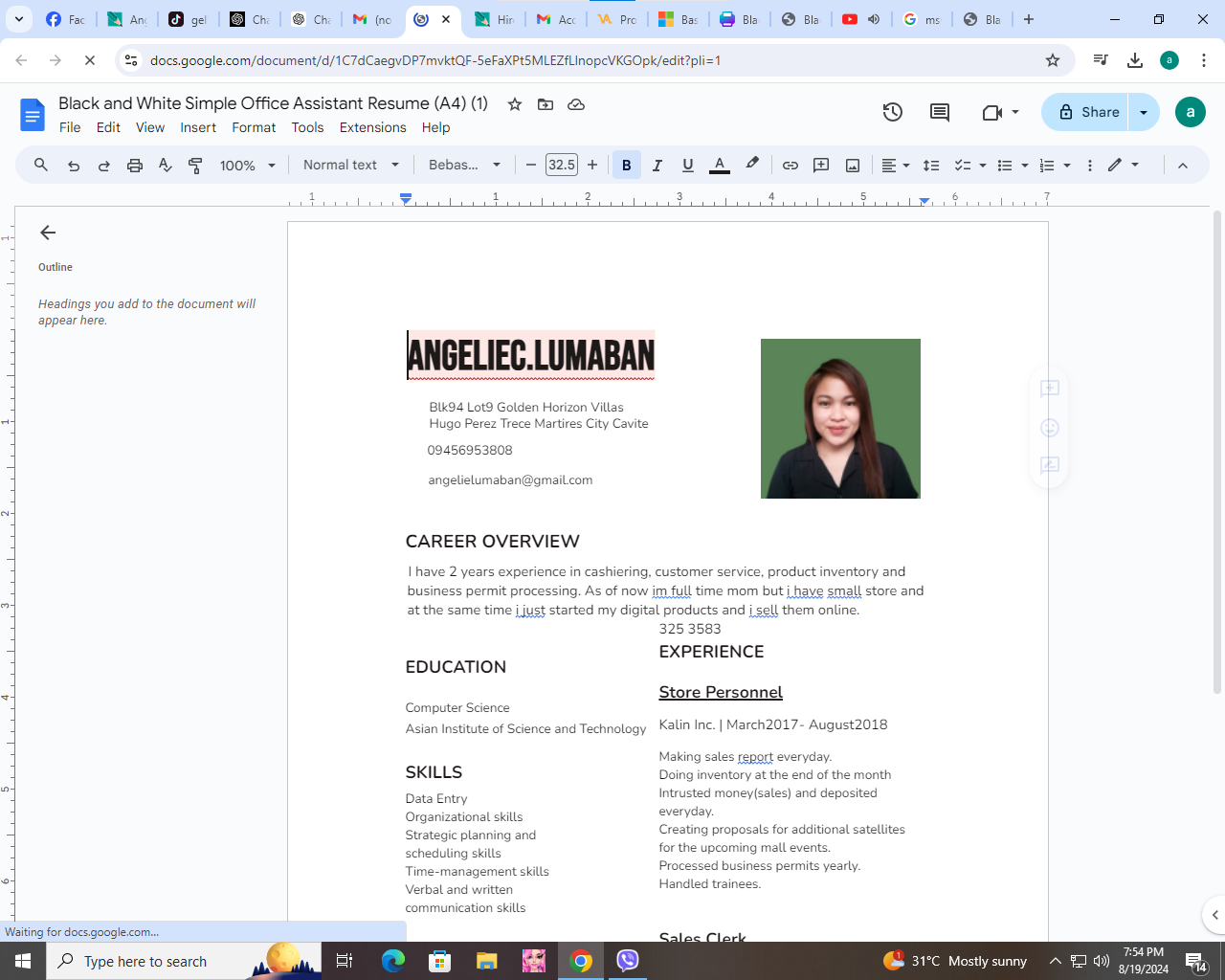The width and height of the screenshot is (1225, 980).
Task: Open the search menus magnifier tool
Action: [41, 165]
